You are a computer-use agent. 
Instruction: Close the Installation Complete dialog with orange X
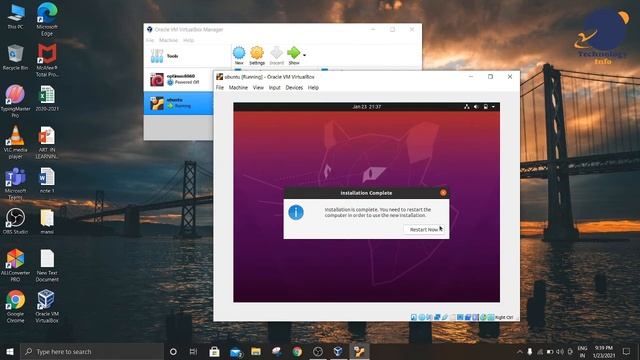tap(443, 193)
